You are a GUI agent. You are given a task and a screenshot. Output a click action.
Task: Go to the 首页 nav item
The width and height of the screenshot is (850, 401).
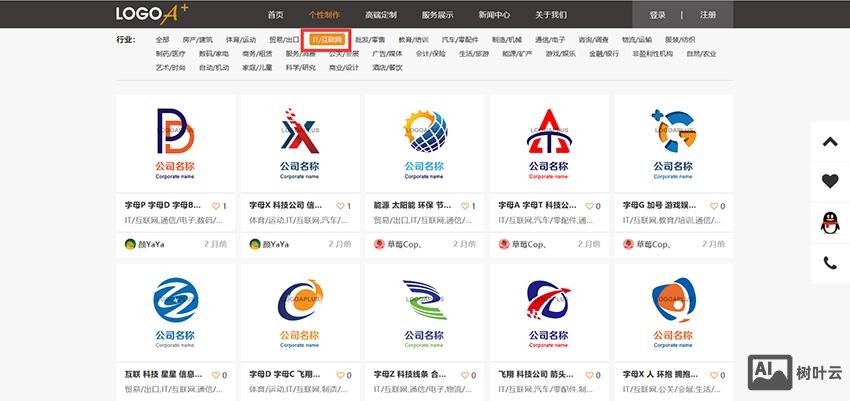tap(275, 15)
